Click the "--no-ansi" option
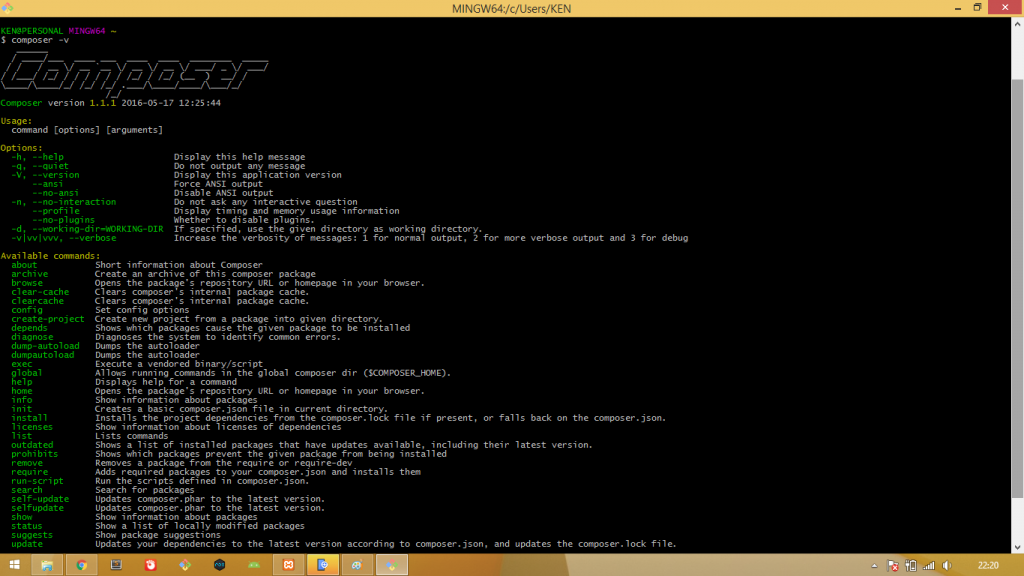Image resolution: width=1024 pixels, height=576 pixels. 56,193
